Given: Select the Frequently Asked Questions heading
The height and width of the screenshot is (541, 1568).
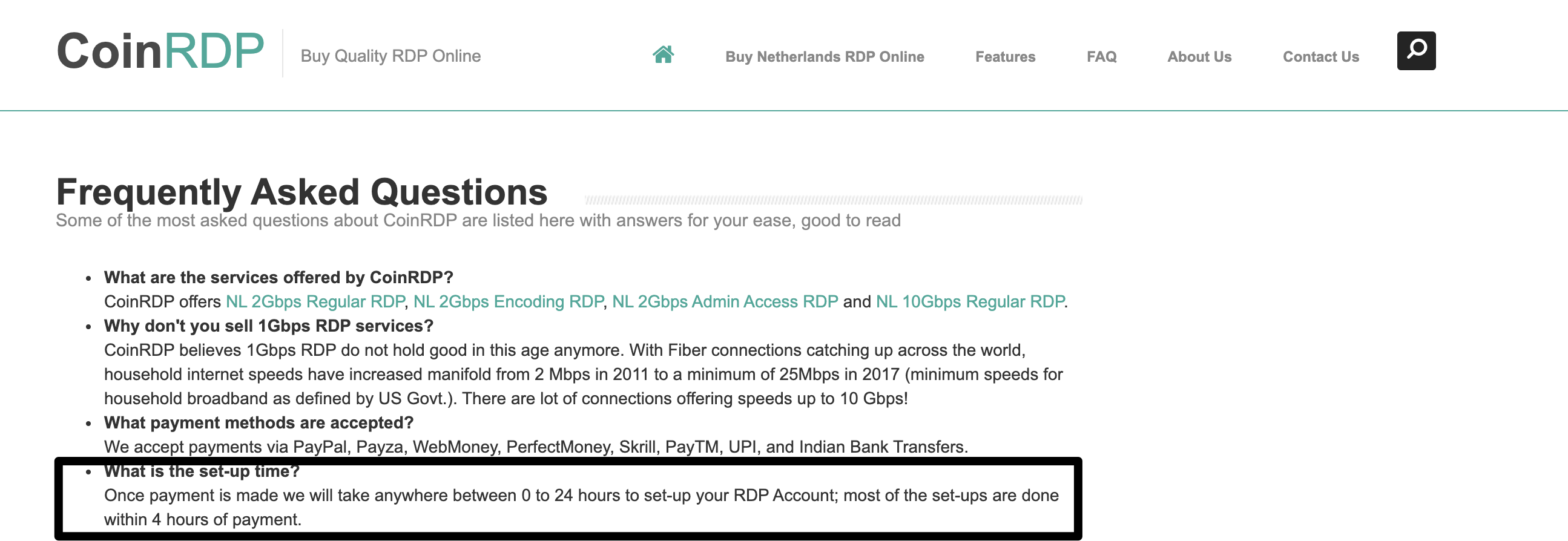Looking at the screenshot, I should click(302, 192).
